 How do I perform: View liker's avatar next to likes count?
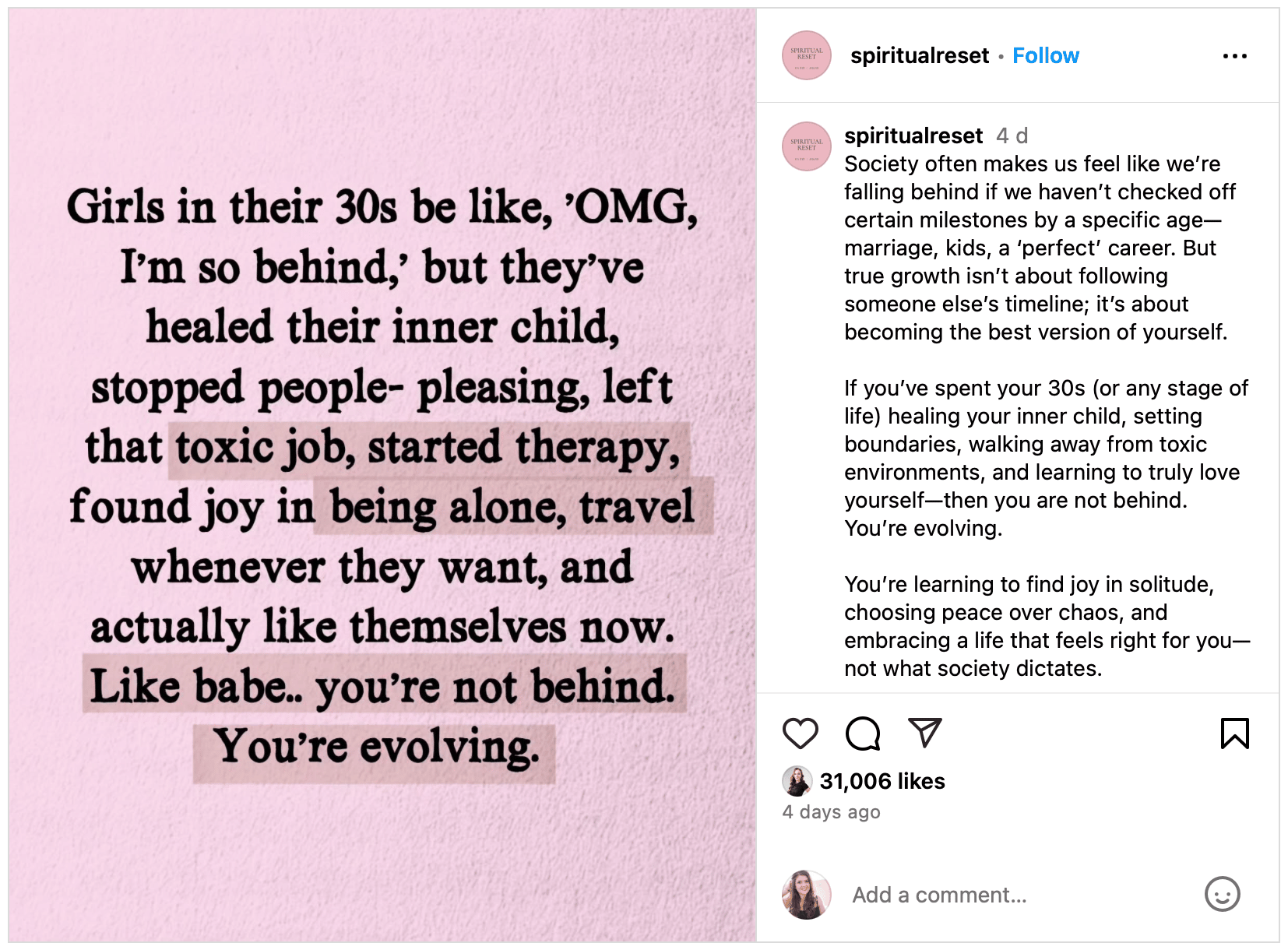797,781
